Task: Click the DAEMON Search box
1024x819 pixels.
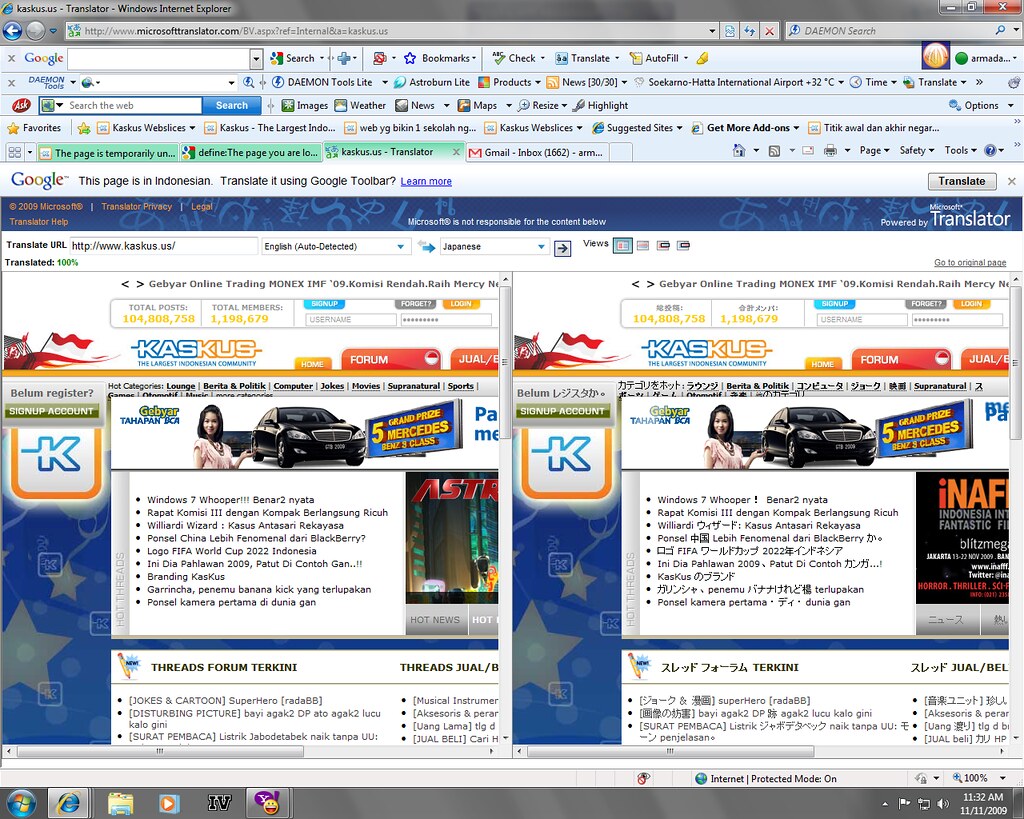Action: click(893, 31)
